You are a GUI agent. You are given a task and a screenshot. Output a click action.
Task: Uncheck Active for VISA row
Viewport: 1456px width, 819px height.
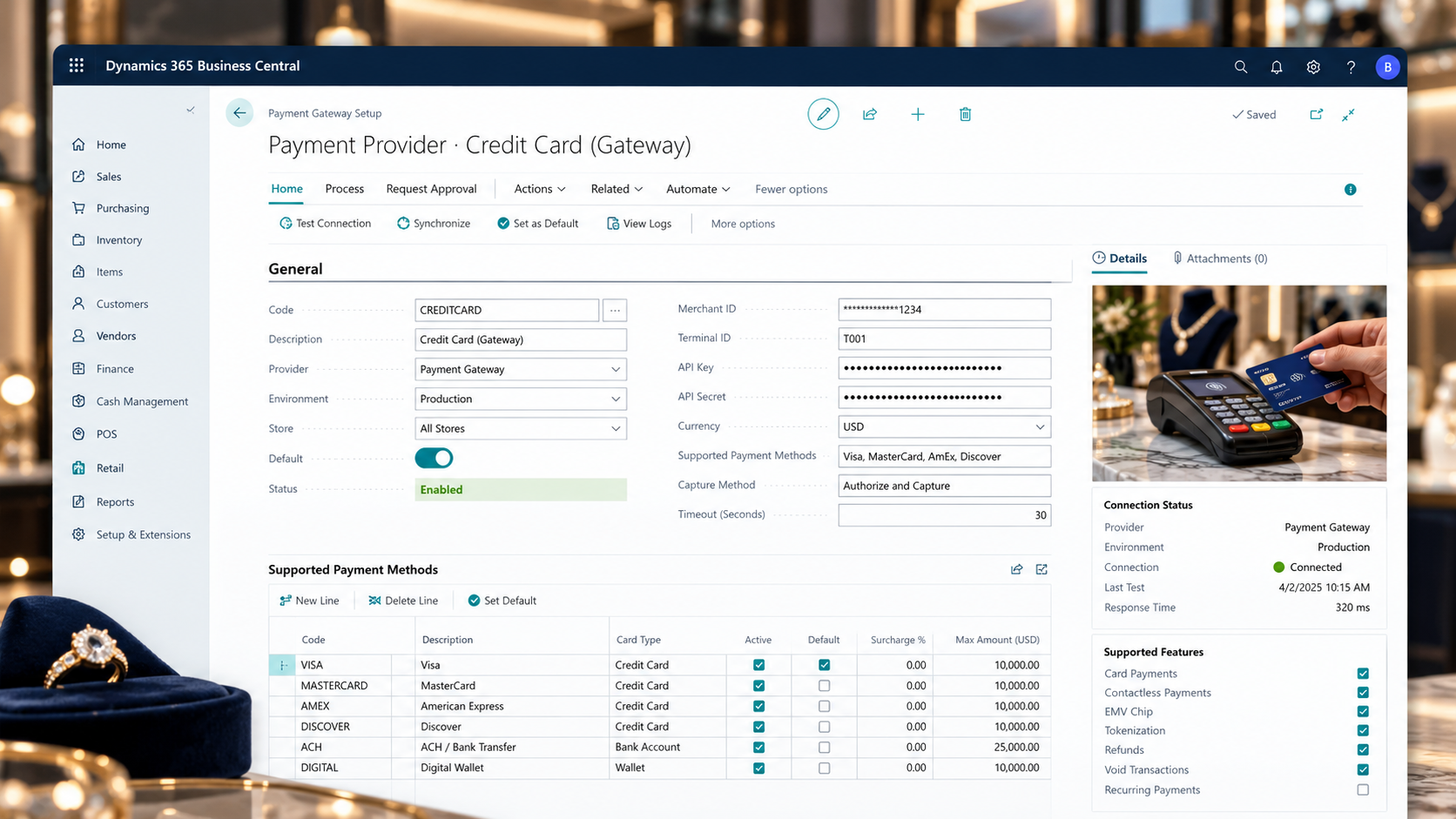coord(758,665)
